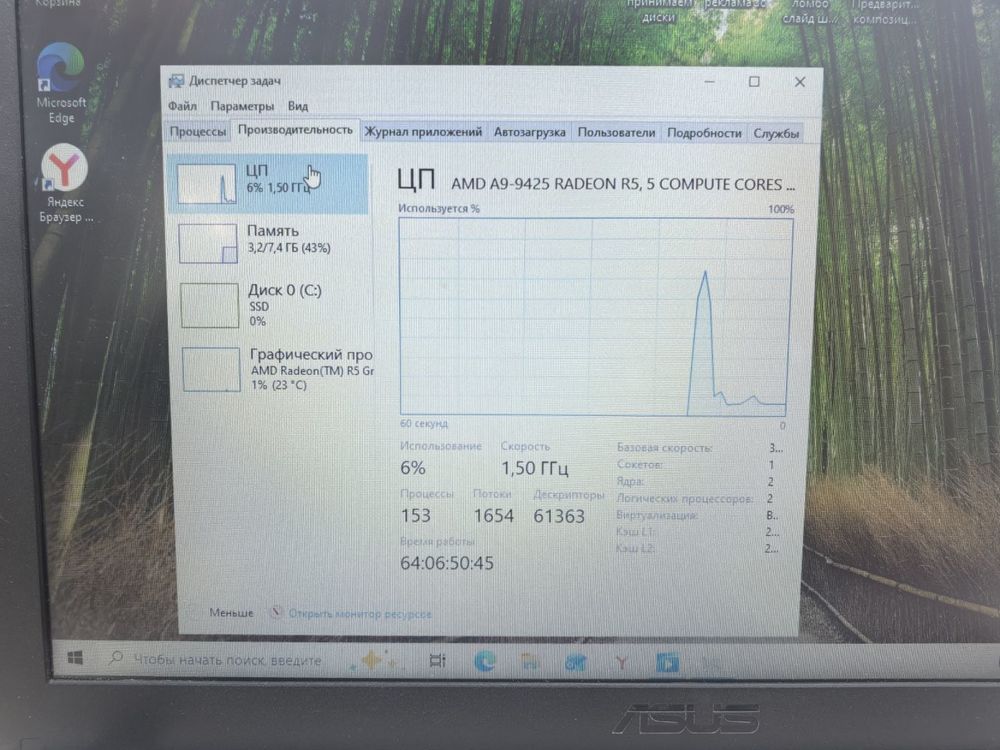Open Яндекс Браузер desktop shortcut

[x=64, y=184]
